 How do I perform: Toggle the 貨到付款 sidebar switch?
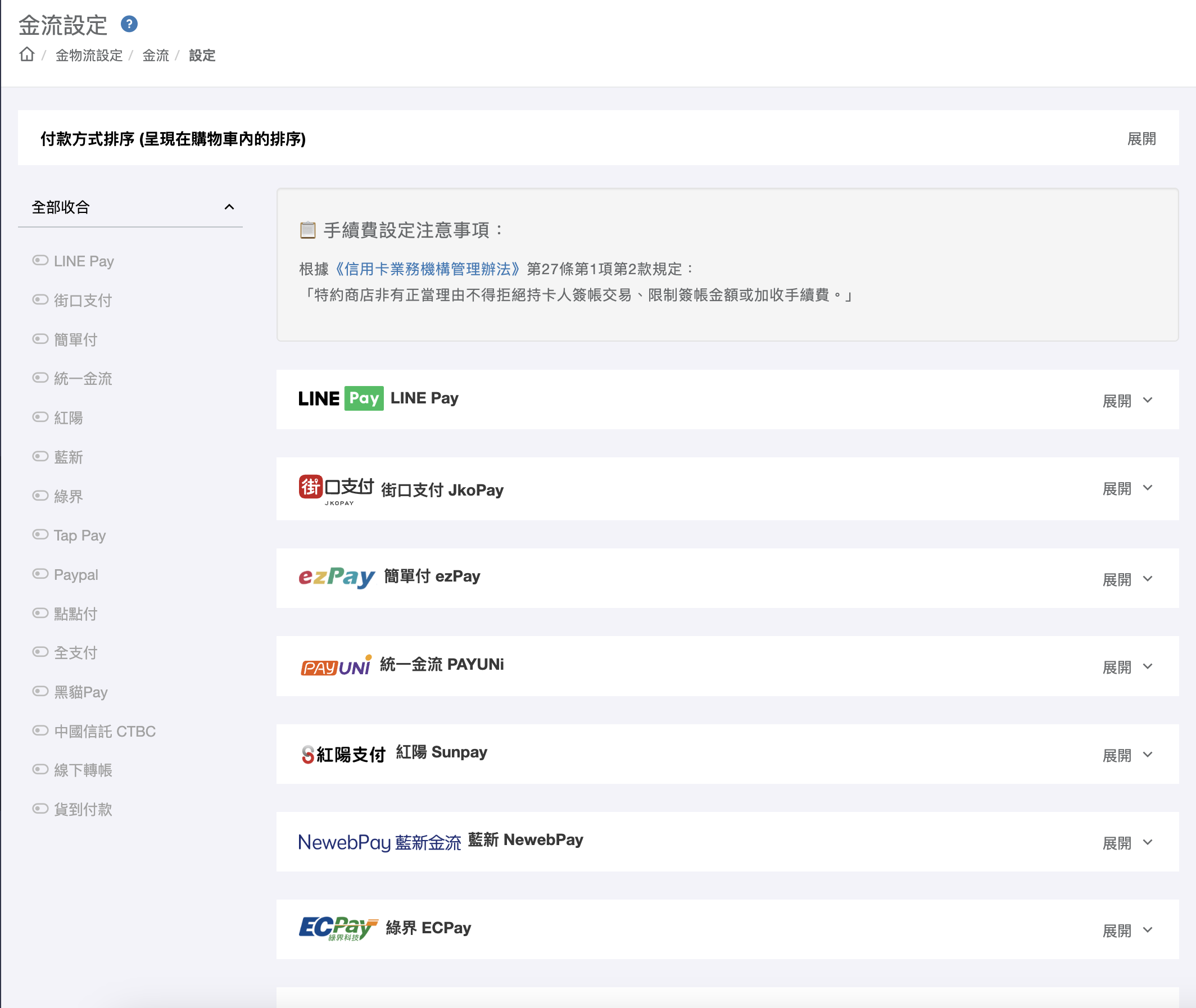pyautogui.click(x=40, y=809)
